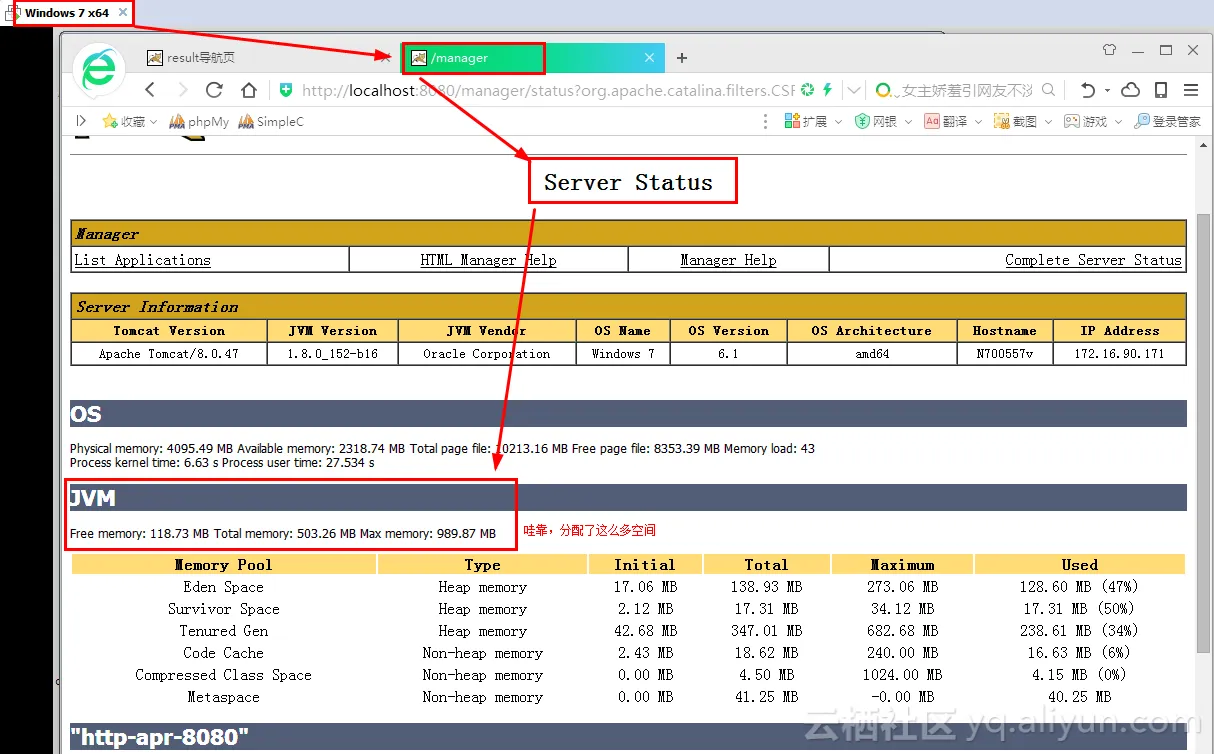The height and width of the screenshot is (754, 1214).
Task: Open the List Applications link
Action: (x=143, y=260)
